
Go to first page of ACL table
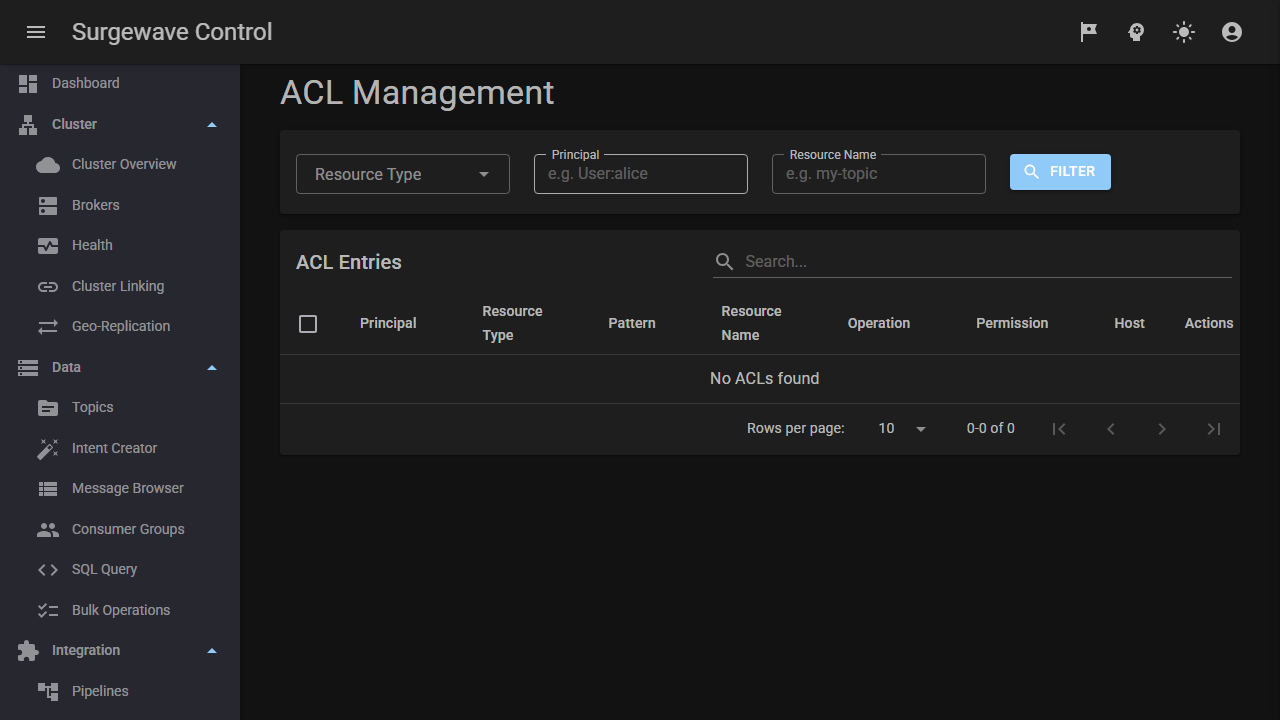point(1059,429)
